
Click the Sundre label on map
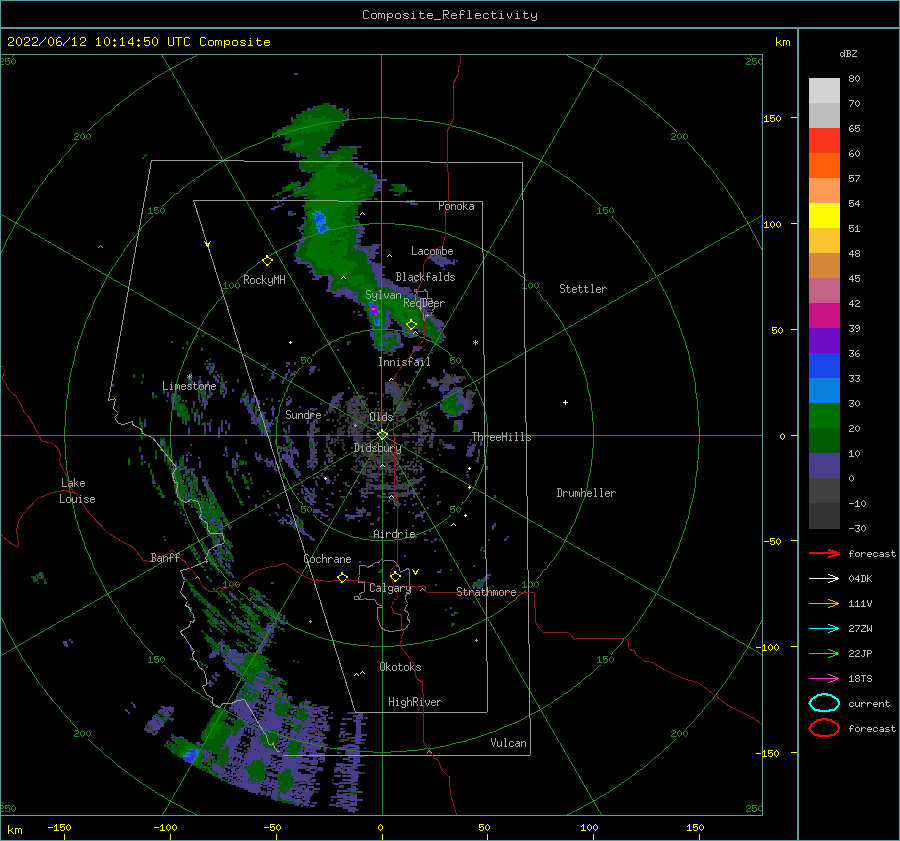pyautogui.click(x=303, y=414)
